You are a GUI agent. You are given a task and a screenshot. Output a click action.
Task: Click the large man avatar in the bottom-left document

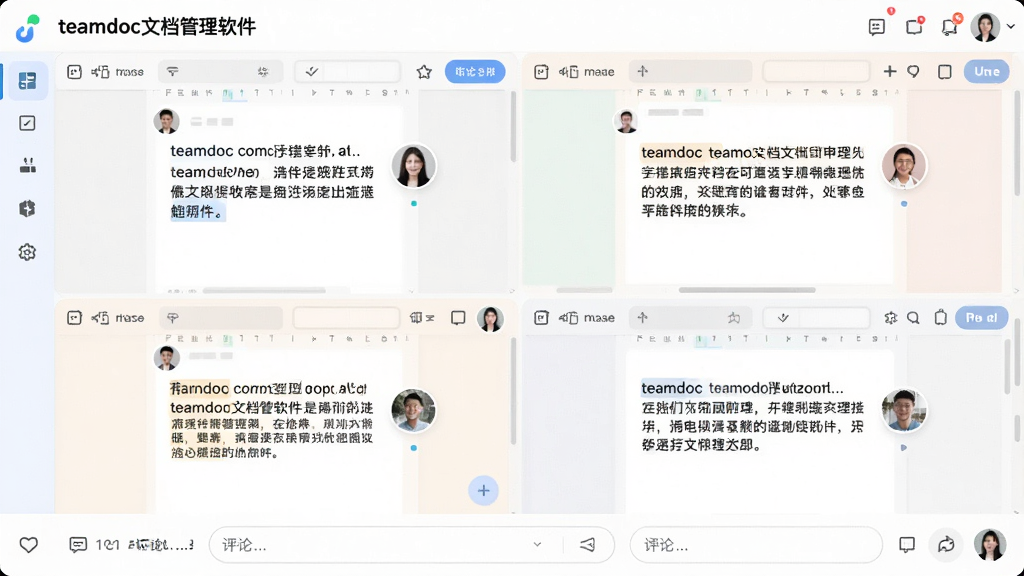click(x=413, y=410)
